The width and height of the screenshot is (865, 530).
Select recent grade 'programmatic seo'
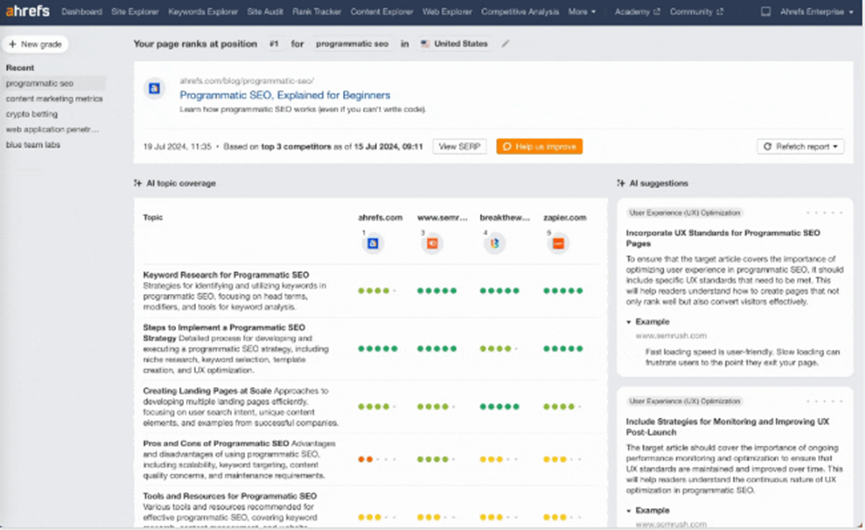point(54,83)
